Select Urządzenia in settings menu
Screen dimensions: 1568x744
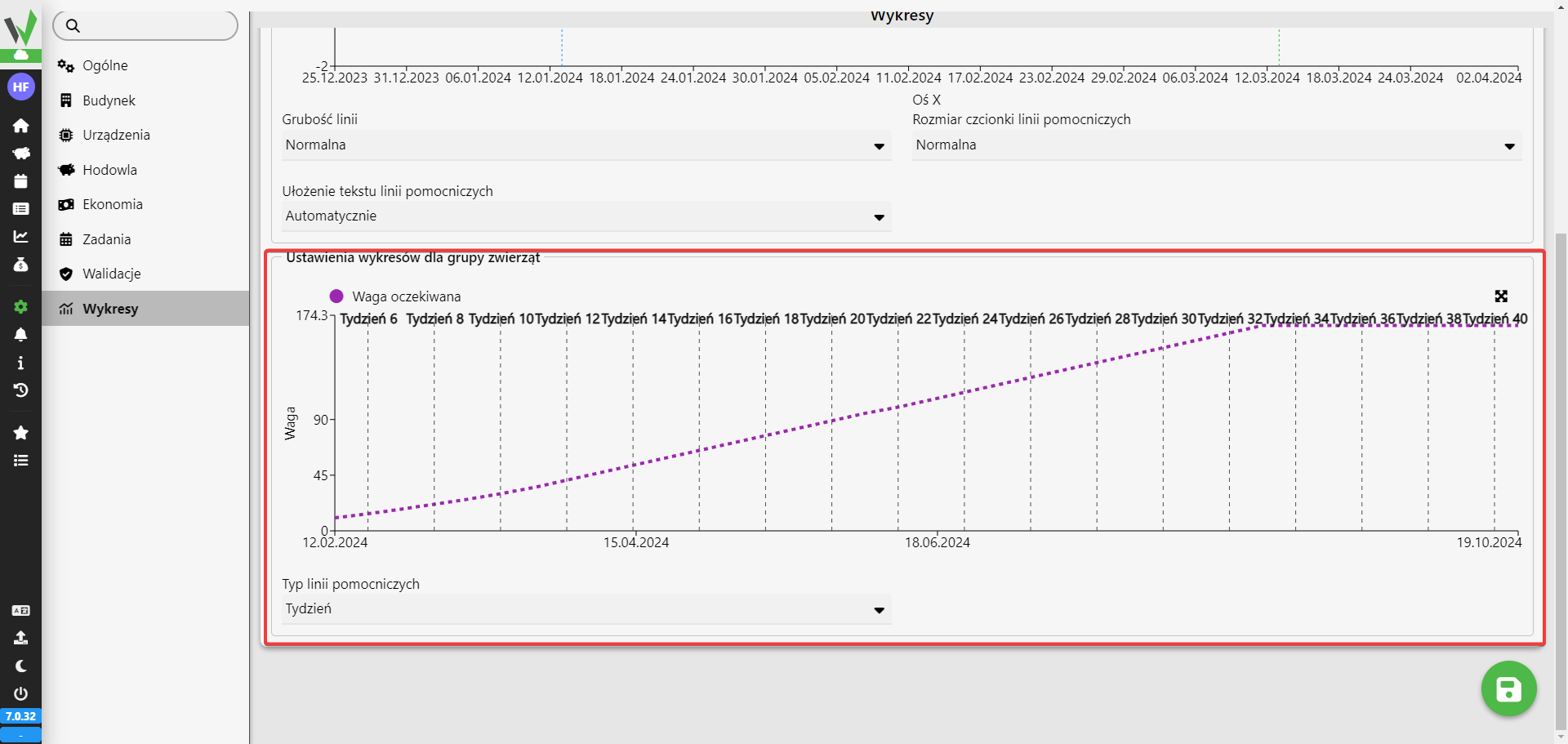116,135
